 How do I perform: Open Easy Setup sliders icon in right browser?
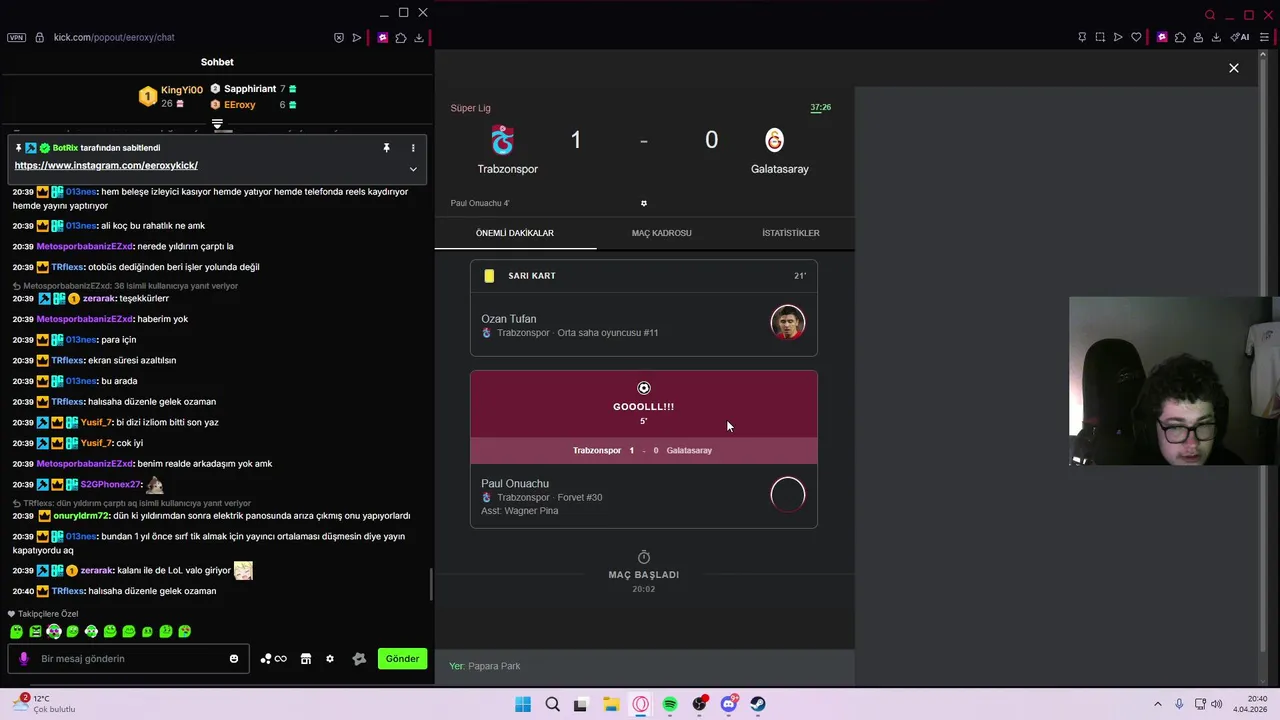point(1264,38)
